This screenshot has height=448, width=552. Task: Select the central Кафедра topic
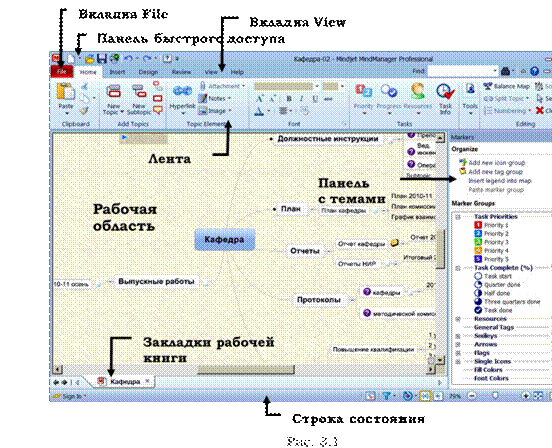coord(225,239)
